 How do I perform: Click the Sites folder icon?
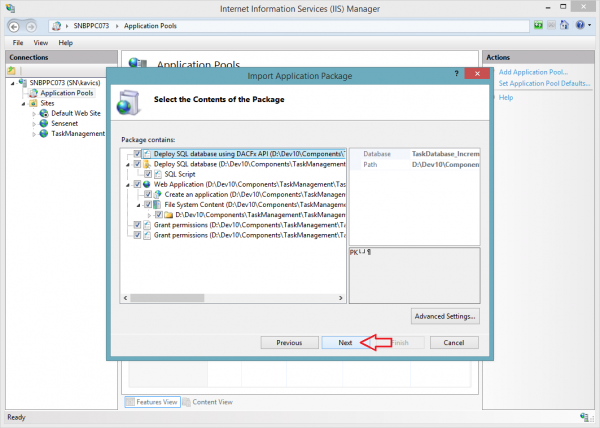[x=34, y=103]
